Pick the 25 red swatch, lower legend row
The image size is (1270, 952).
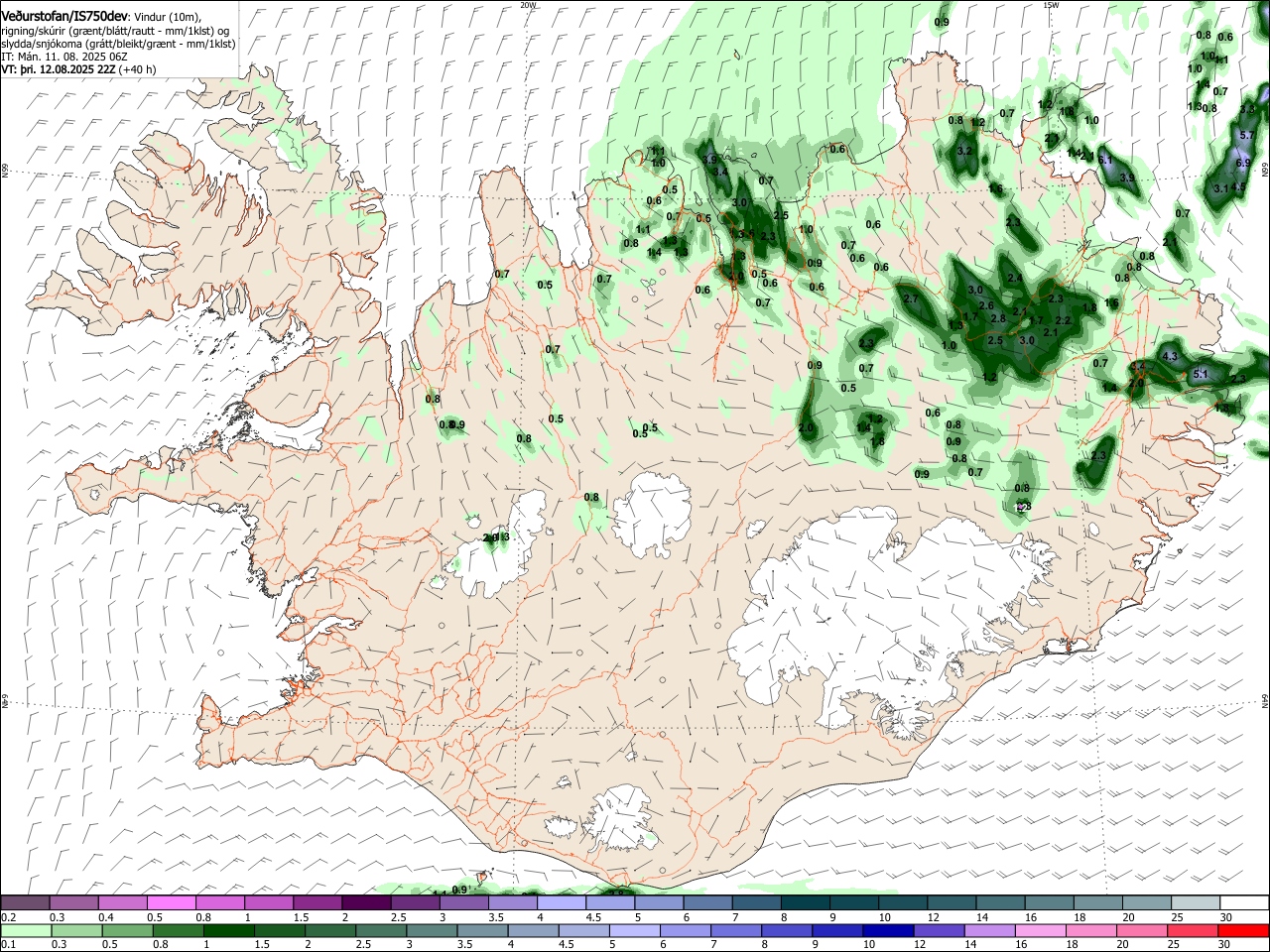click(x=1193, y=930)
